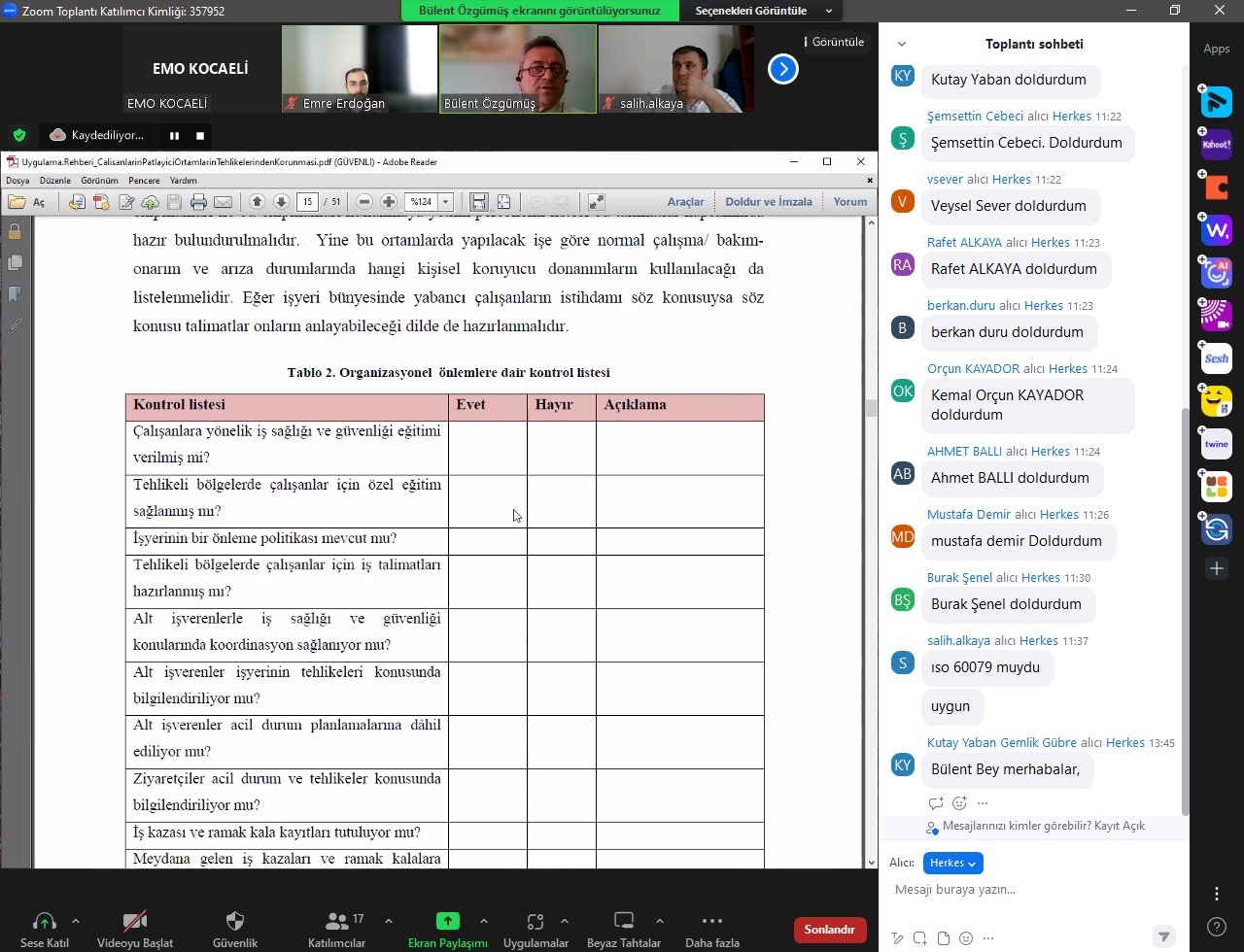Click the Sesh app icon in sidebar
Viewport: 1244px width, 952px height.
click(1217, 358)
